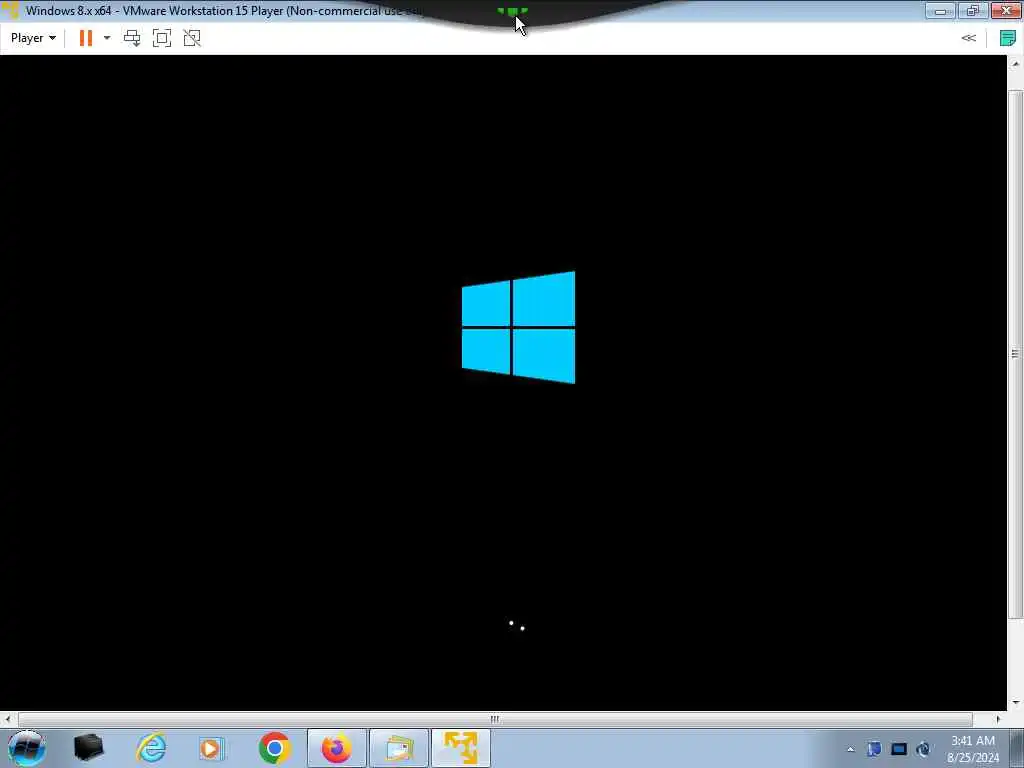This screenshot has height=768, width=1024.
Task: Show hidden system tray icons
Action: click(x=850, y=749)
